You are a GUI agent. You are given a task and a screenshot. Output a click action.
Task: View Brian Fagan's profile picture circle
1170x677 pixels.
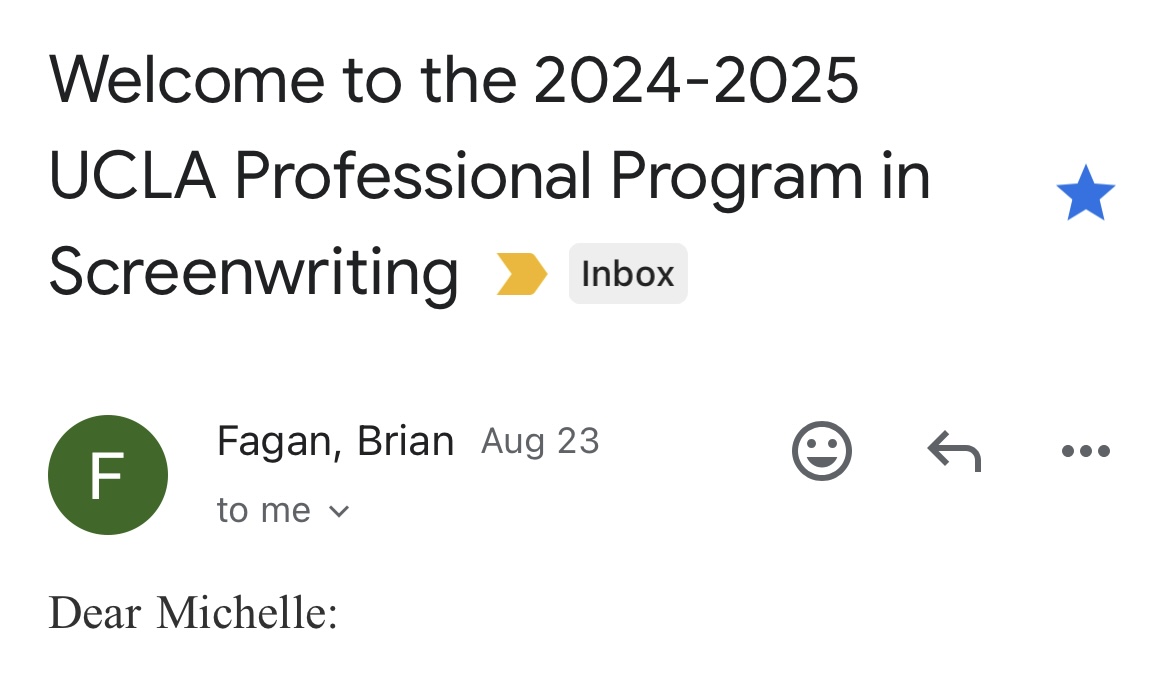(108, 475)
